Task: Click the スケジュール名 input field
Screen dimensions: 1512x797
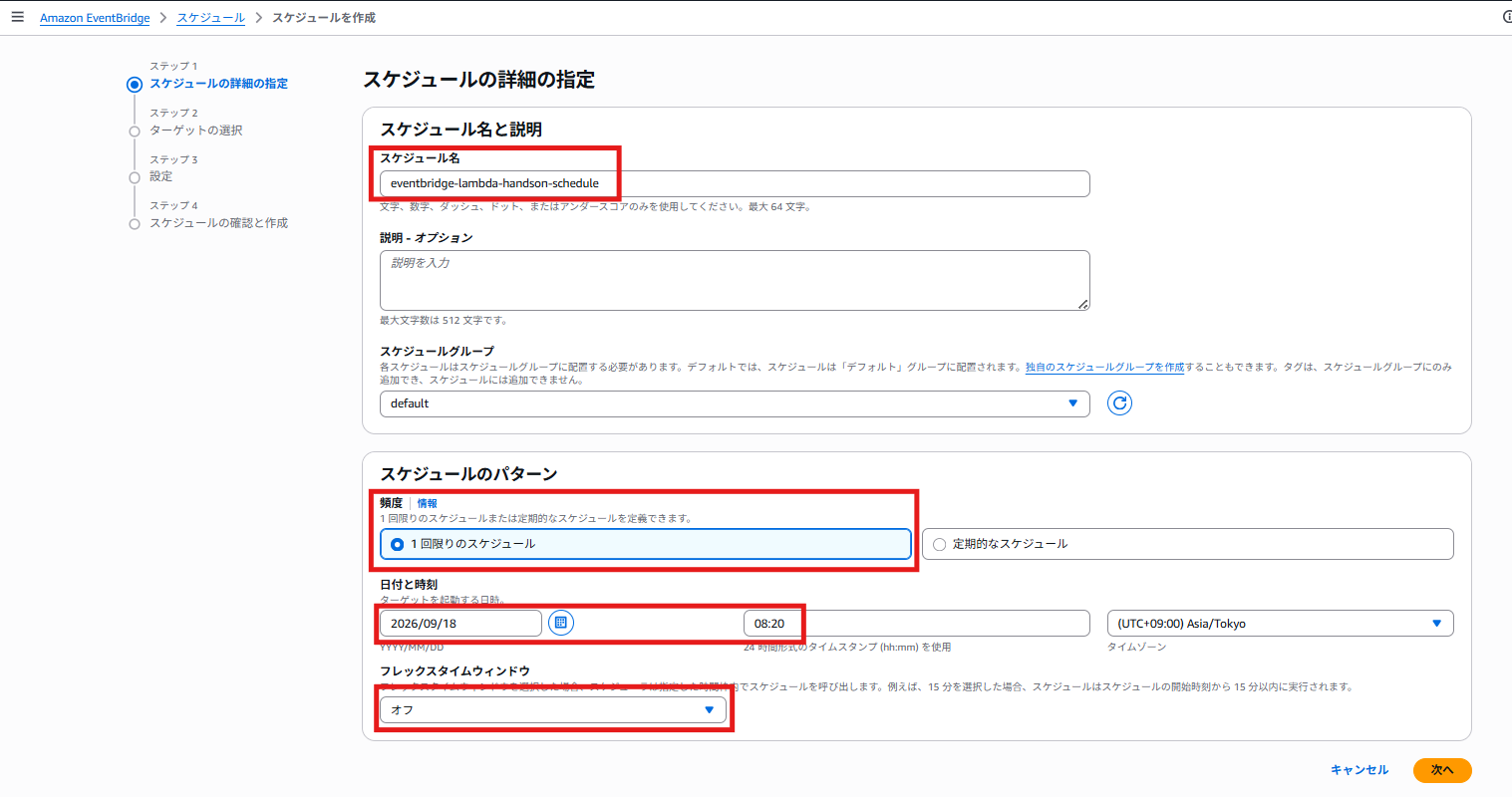Action: [735, 183]
